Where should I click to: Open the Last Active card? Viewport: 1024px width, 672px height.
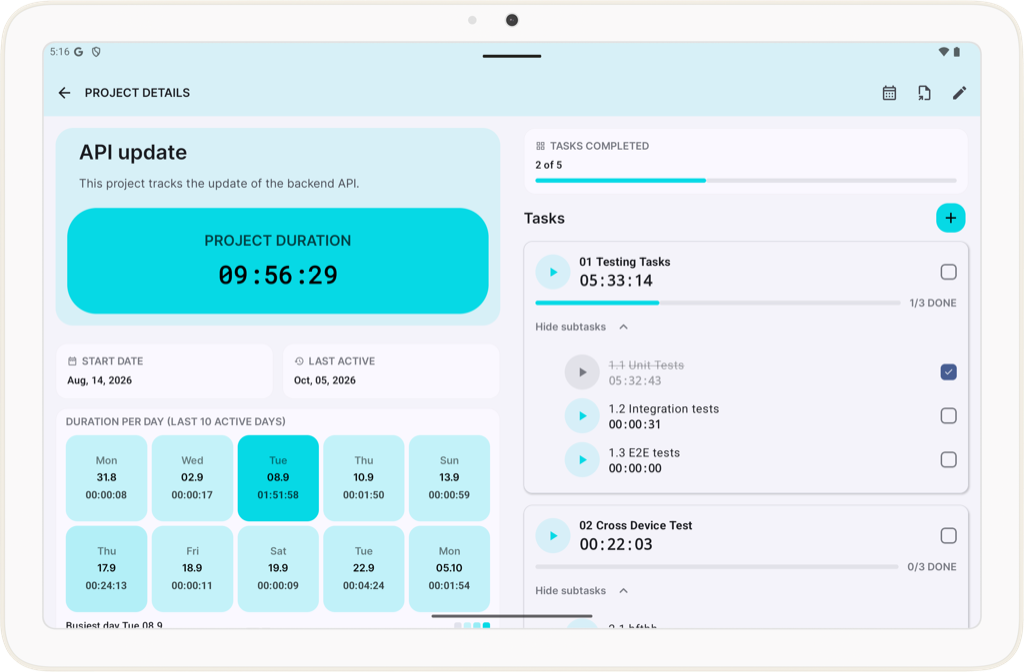tap(391, 371)
